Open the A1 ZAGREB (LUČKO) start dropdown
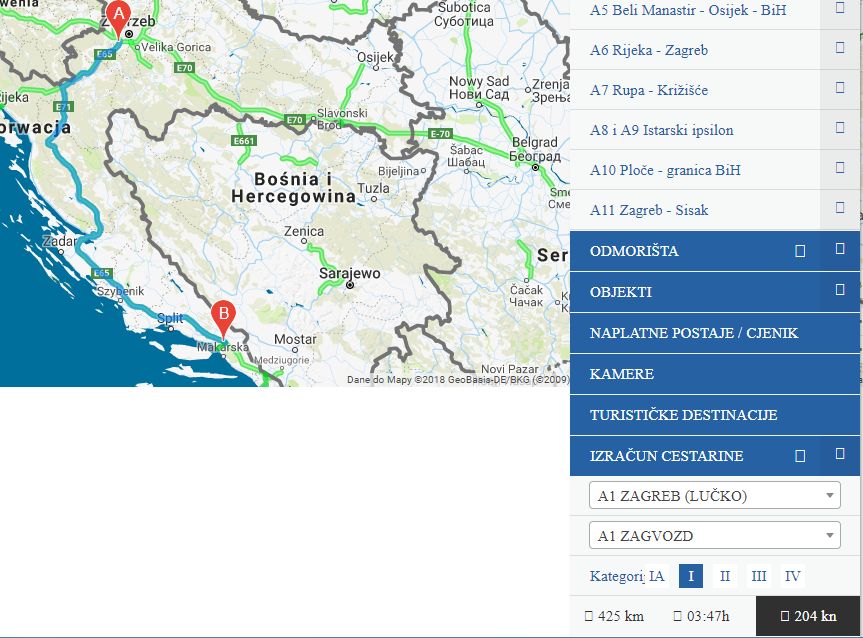 click(x=714, y=496)
